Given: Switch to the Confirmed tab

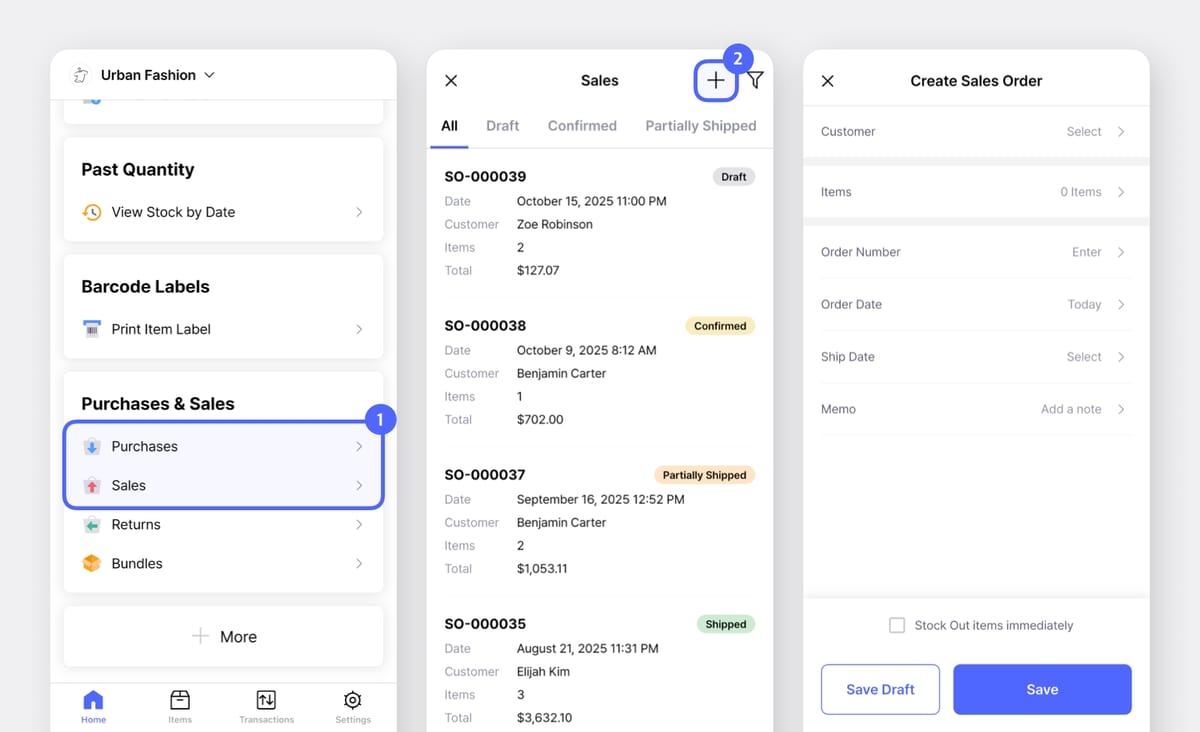Looking at the screenshot, I should coord(582,126).
